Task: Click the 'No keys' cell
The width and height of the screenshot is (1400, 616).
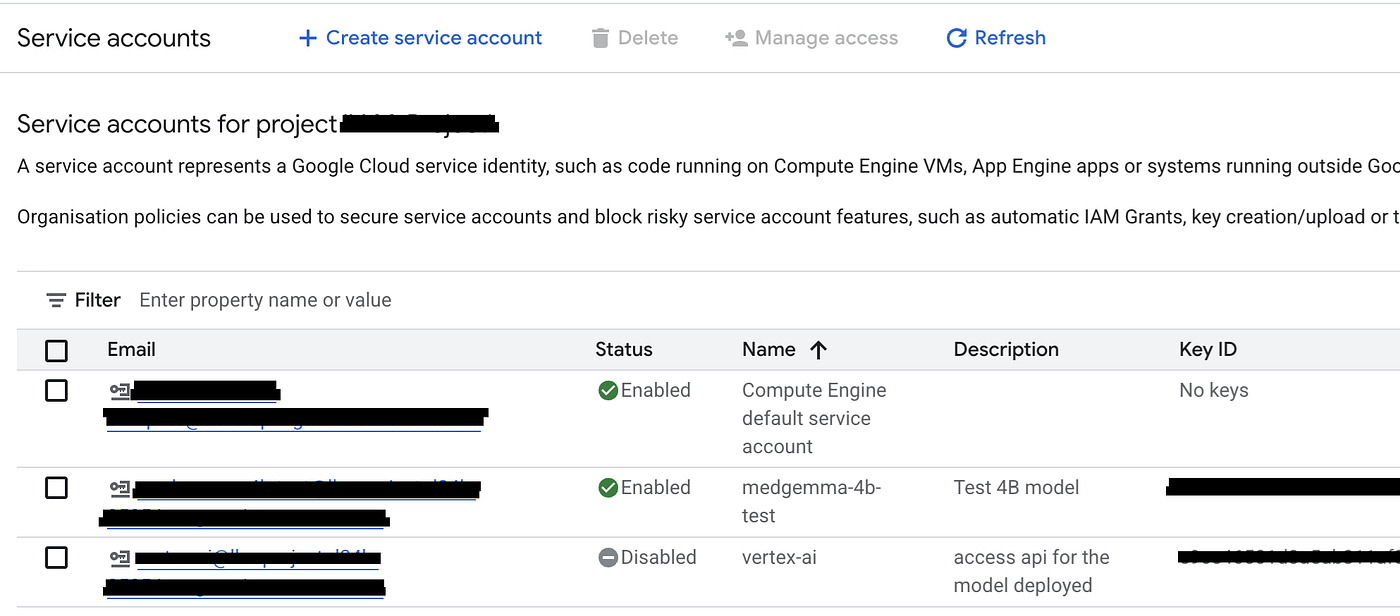Action: [x=1214, y=390]
